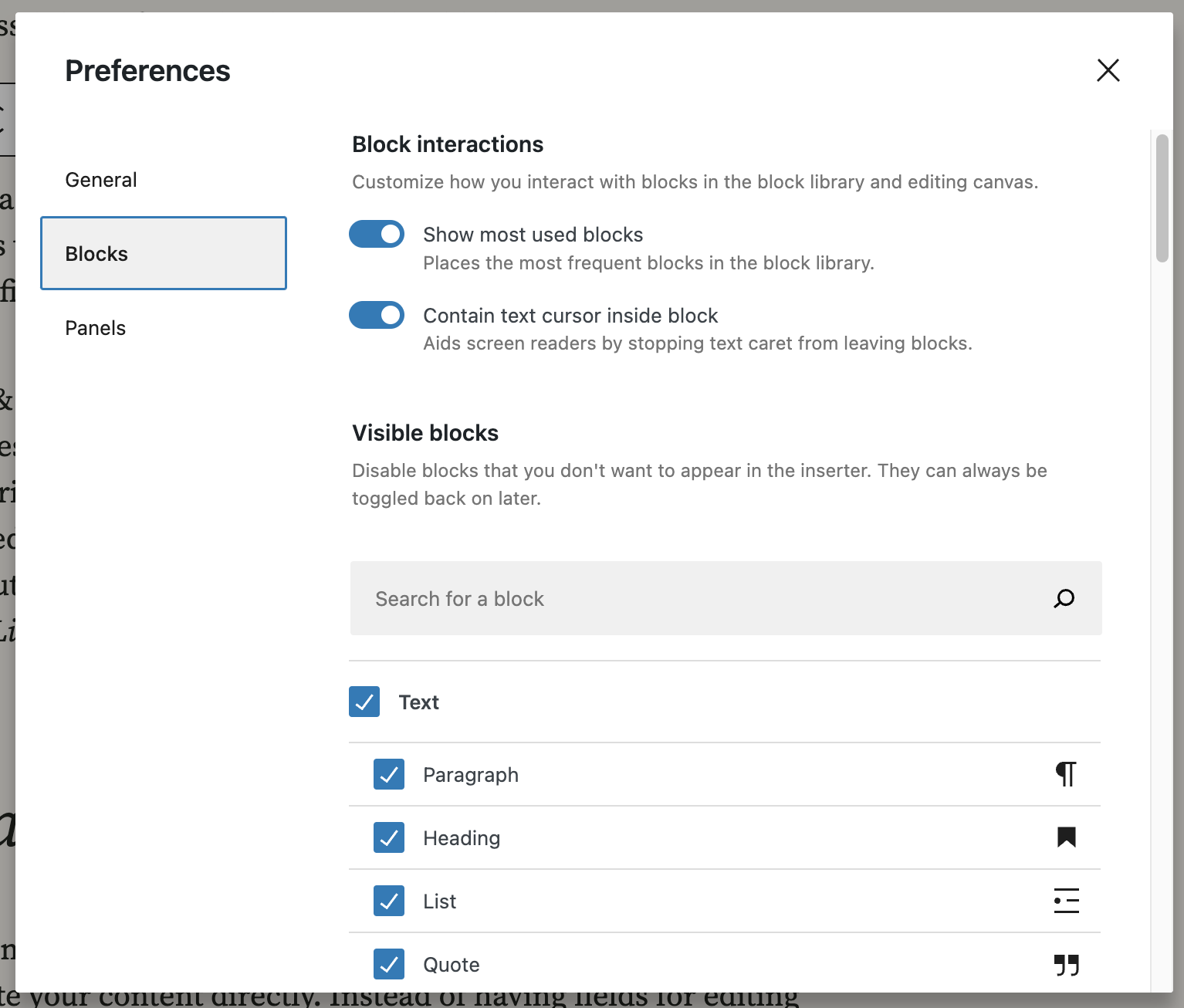Click the Visible blocks heading
The height and width of the screenshot is (1008, 1184).
(x=425, y=433)
